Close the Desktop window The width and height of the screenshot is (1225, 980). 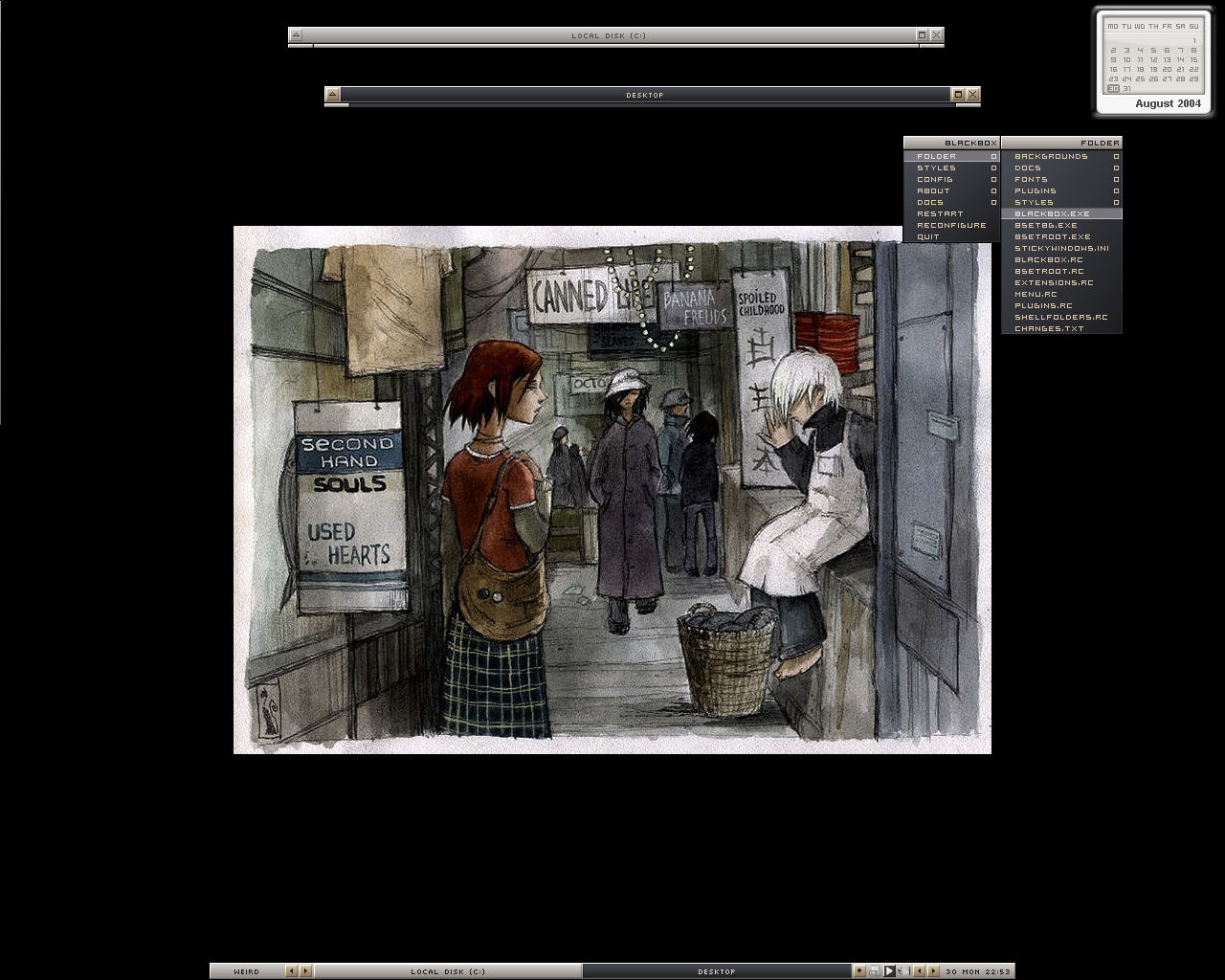(x=972, y=94)
